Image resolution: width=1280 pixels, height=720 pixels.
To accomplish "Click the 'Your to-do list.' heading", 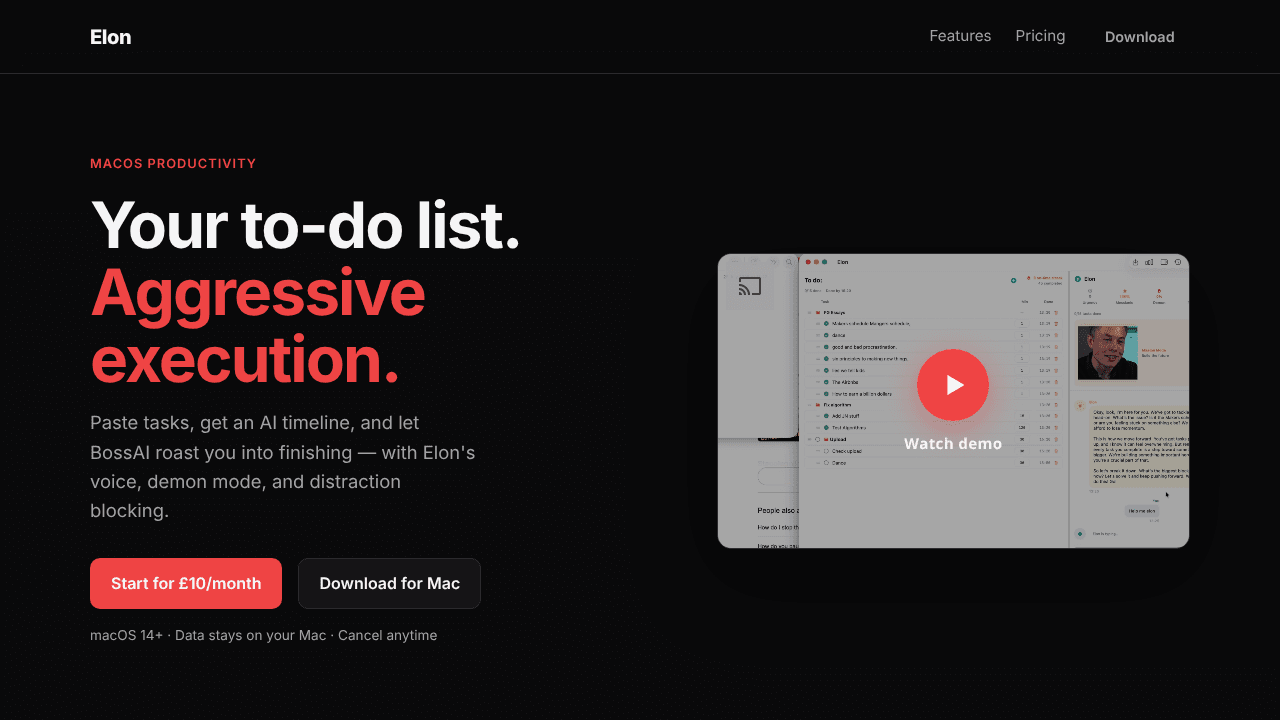I will pos(305,224).
